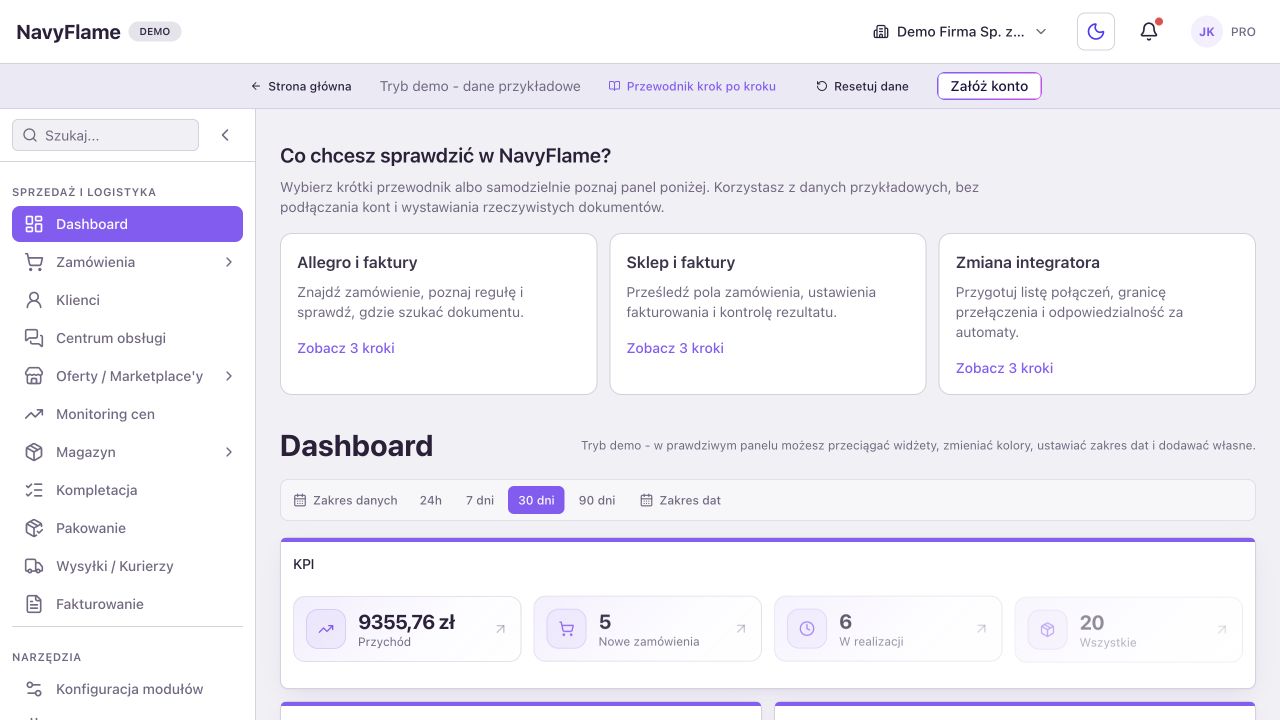Expand the Oferty / Marketplace'y submenu arrow
This screenshot has height=720, width=1280.
(229, 376)
